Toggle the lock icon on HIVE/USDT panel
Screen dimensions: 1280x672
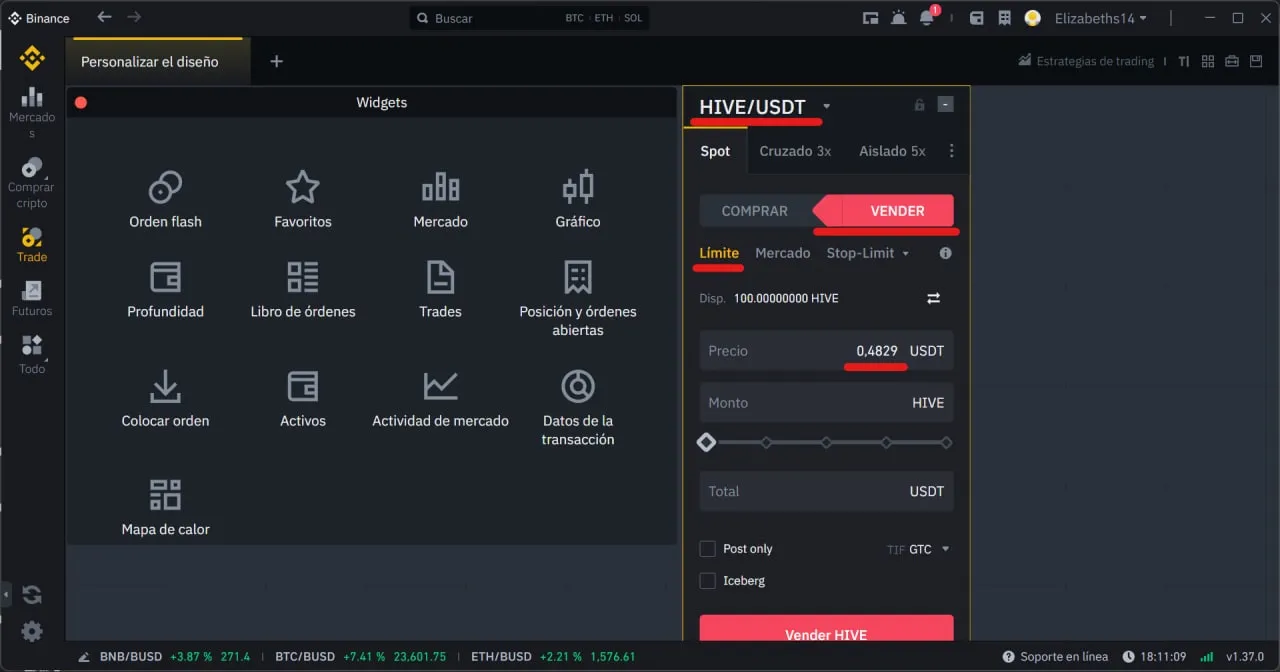pyautogui.click(x=919, y=105)
